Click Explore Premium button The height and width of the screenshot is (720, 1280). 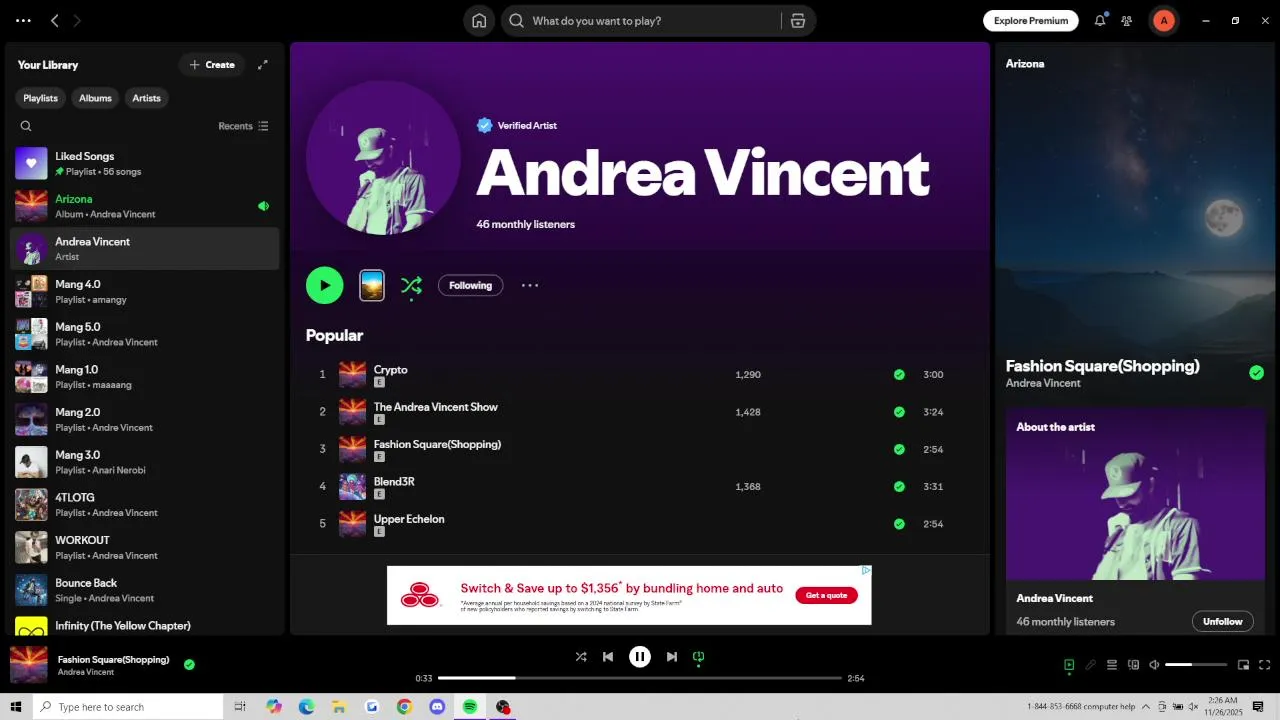tap(1031, 20)
